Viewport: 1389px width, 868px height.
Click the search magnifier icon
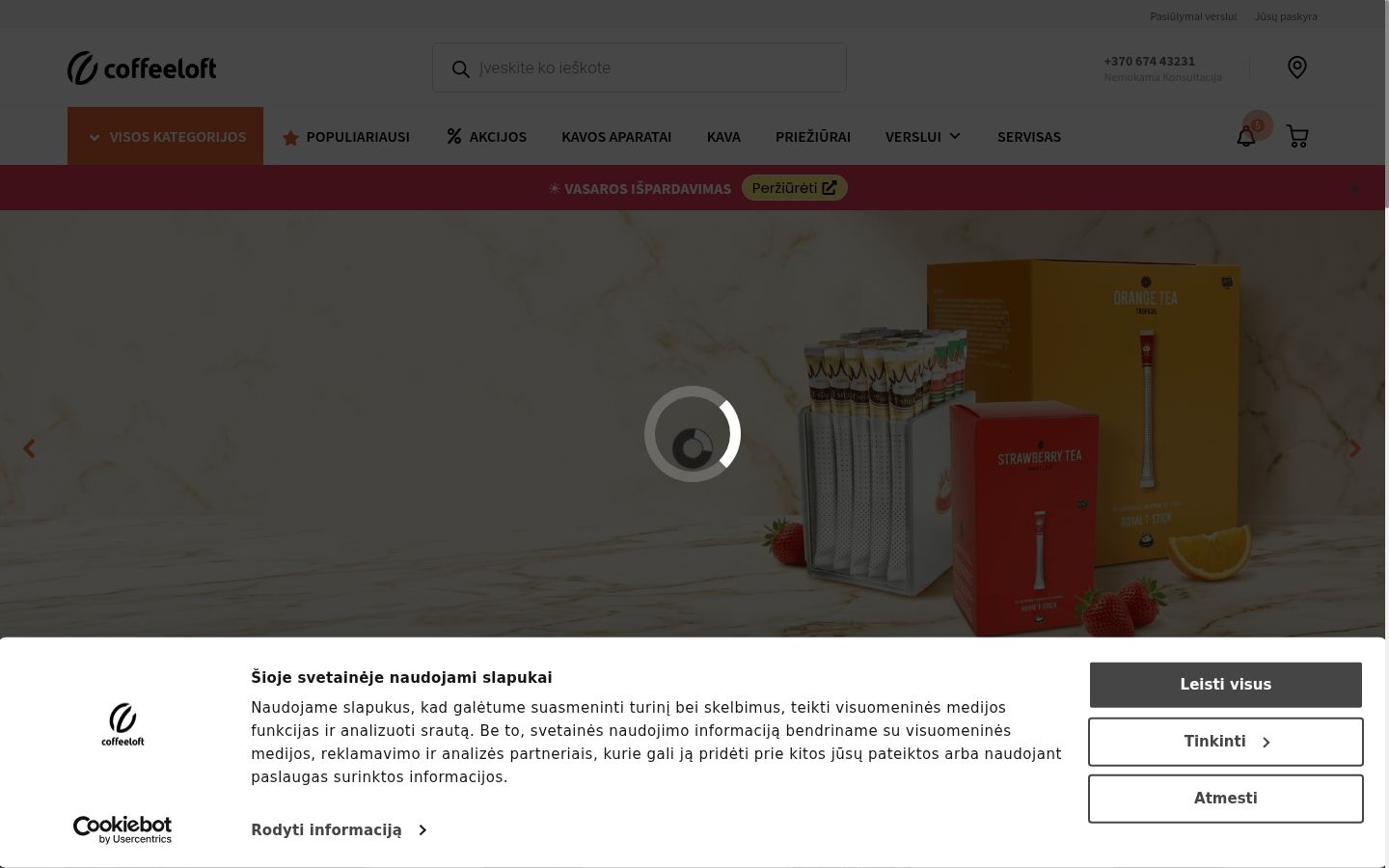coord(461,68)
